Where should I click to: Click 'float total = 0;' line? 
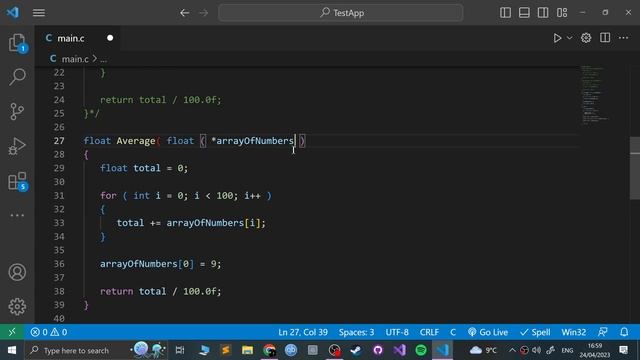[x=144, y=168]
